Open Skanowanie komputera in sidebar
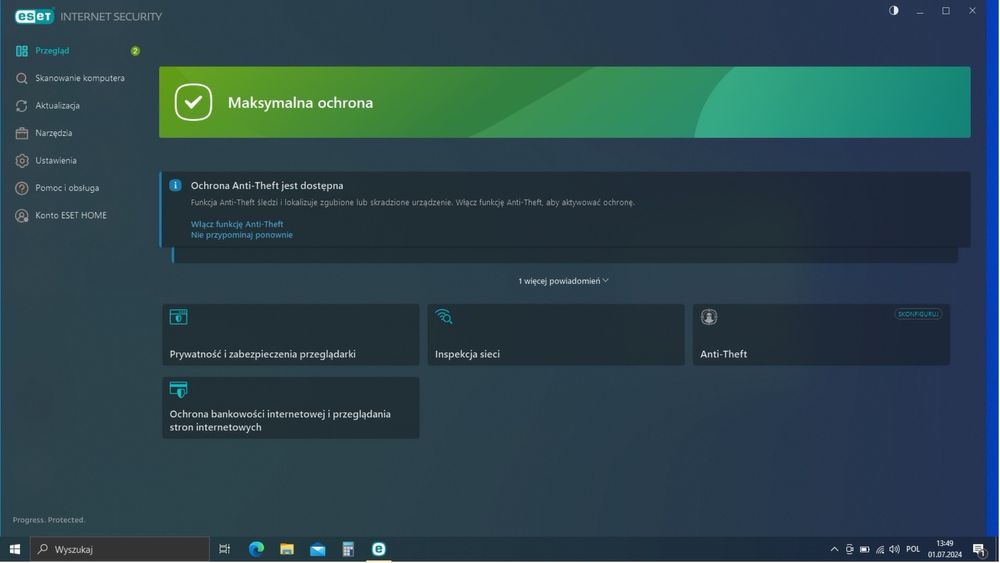This screenshot has height=563, width=1000. pyautogui.click(x=80, y=78)
